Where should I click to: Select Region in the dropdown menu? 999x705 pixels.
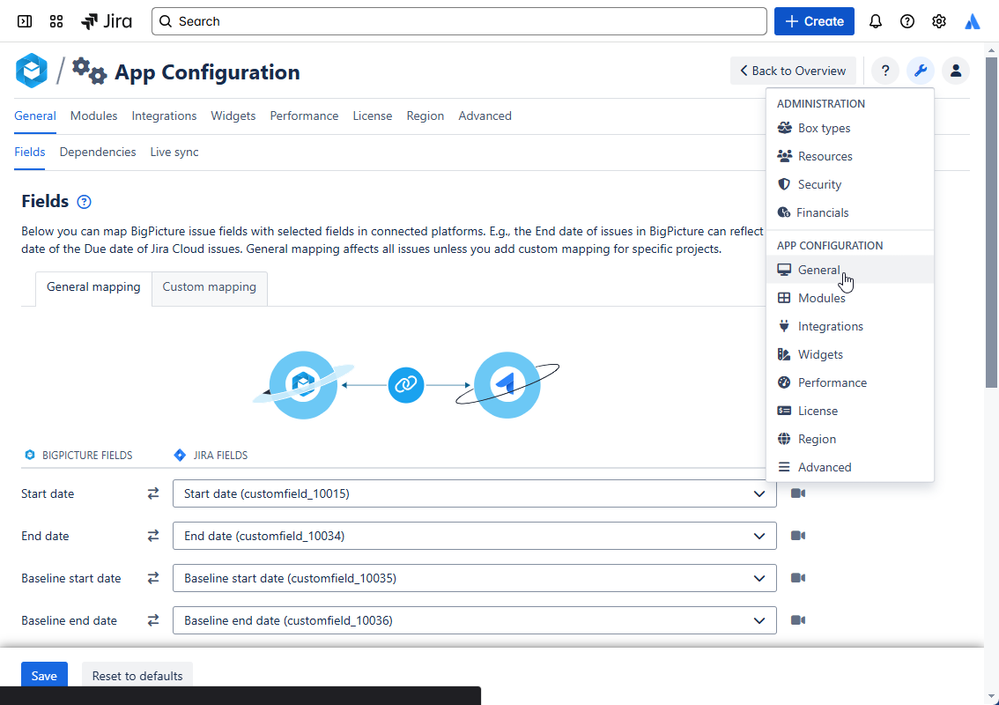pos(850,439)
